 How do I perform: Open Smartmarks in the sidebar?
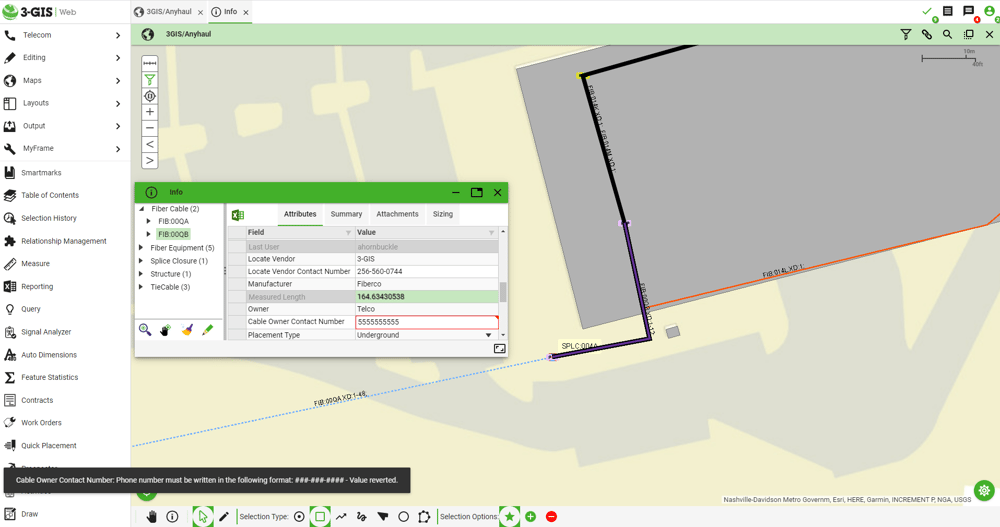click(x=41, y=173)
